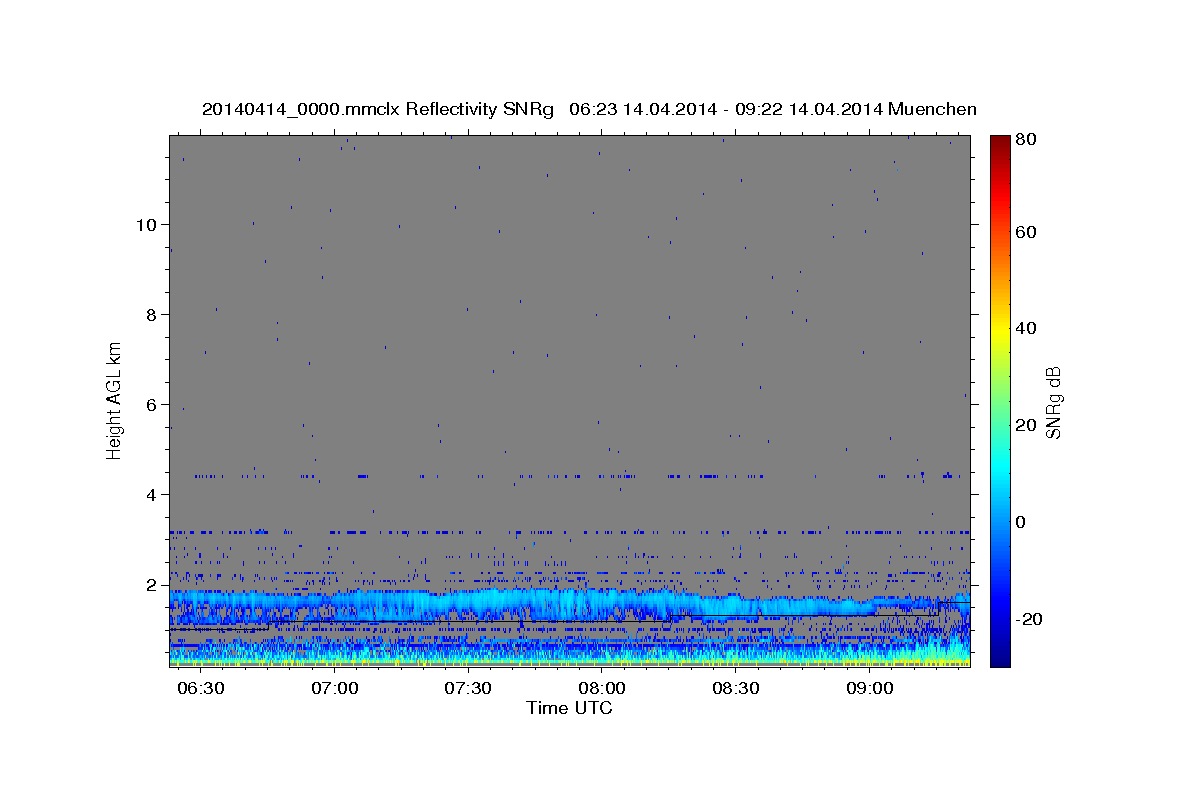Click the 'SNRg dB' colorbar label
This screenshot has height=800, width=1200.
click(1053, 403)
